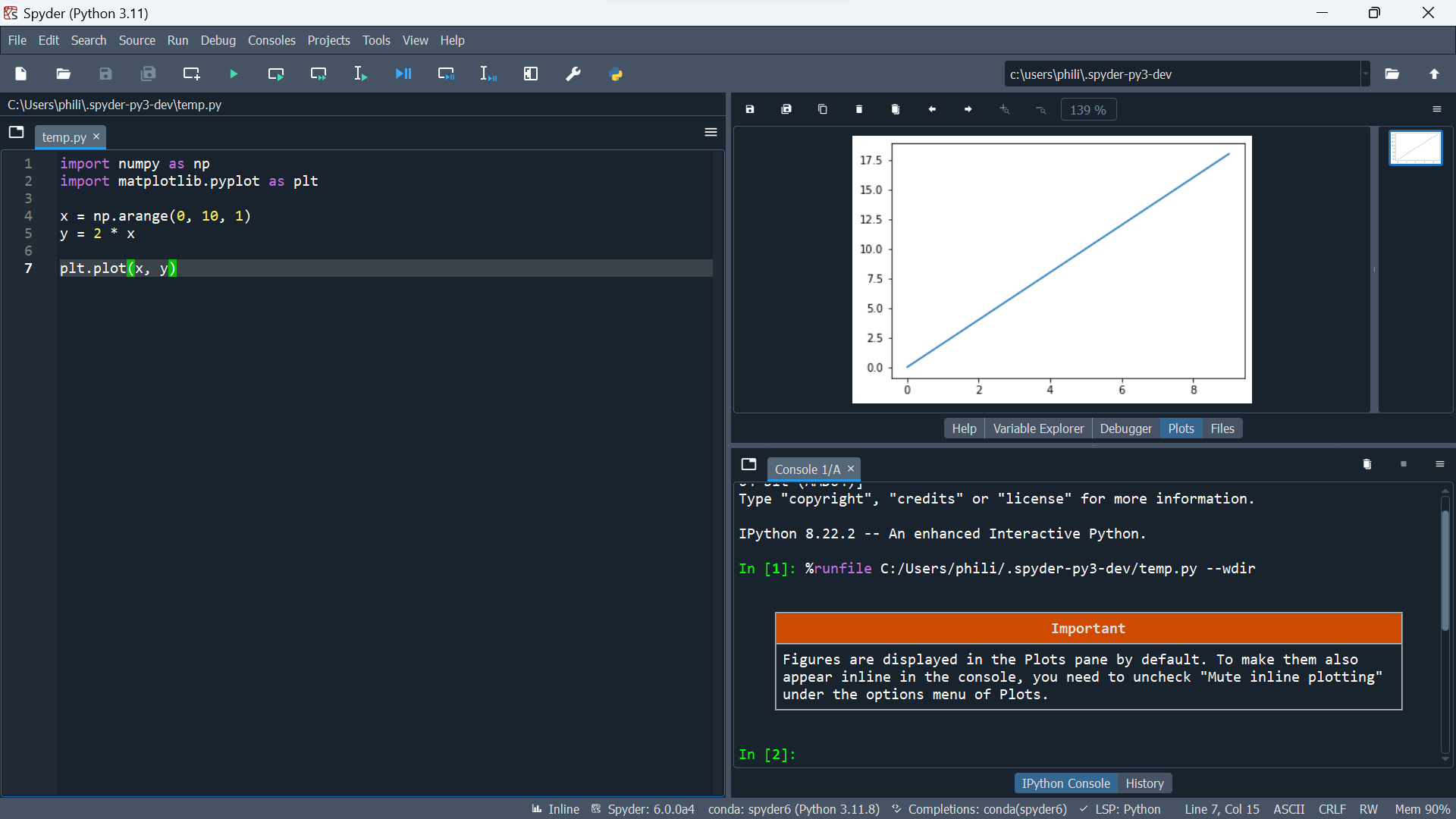The width and height of the screenshot is (1456, 819).
Task: Open the Consoles menu
Action: pos(271,40)
